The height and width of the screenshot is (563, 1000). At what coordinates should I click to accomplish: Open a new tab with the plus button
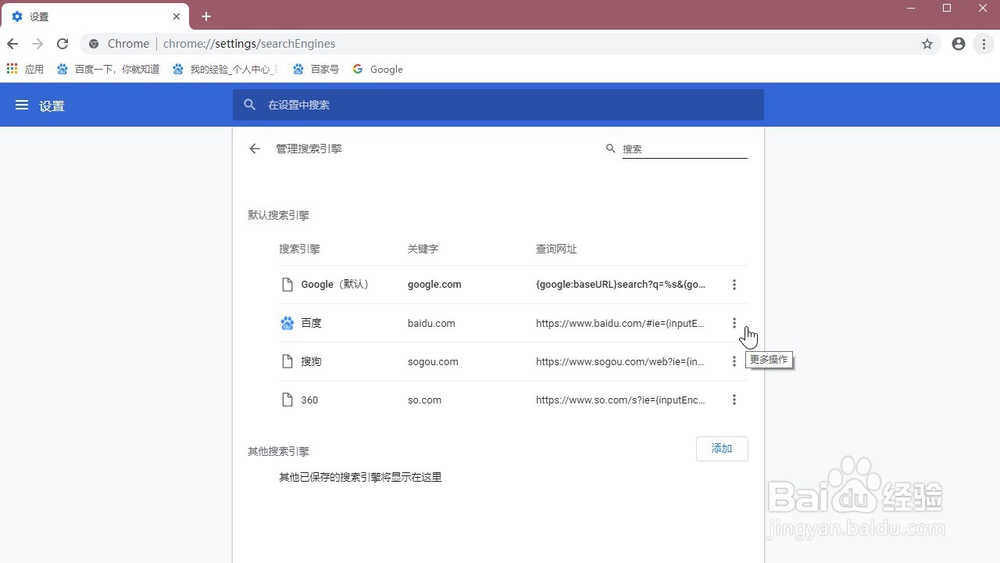coord(206,17)
